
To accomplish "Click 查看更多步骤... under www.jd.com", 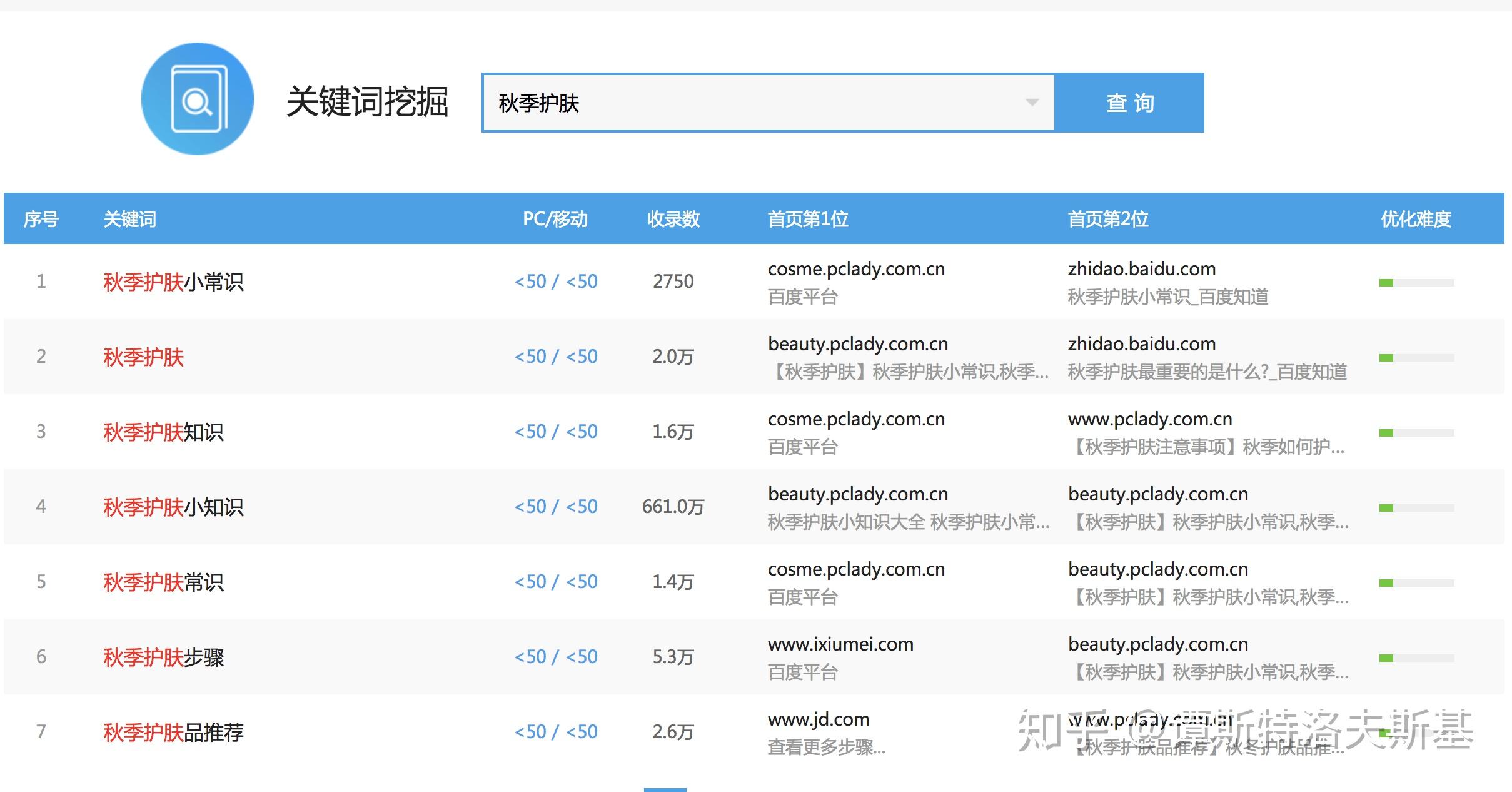I will tap(826, 747).
